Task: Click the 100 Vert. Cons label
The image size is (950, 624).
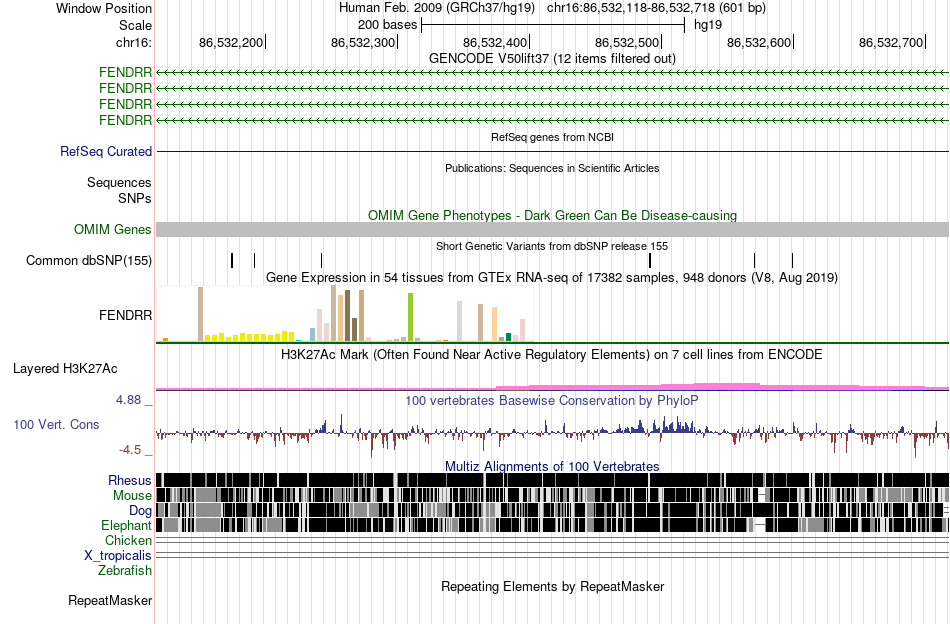Action: (x=56, y=425)
